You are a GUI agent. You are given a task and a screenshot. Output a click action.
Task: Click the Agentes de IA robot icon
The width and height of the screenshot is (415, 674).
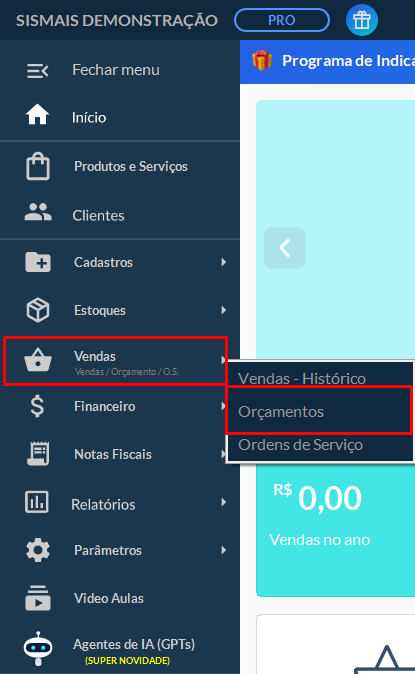(x=38, y=648)
